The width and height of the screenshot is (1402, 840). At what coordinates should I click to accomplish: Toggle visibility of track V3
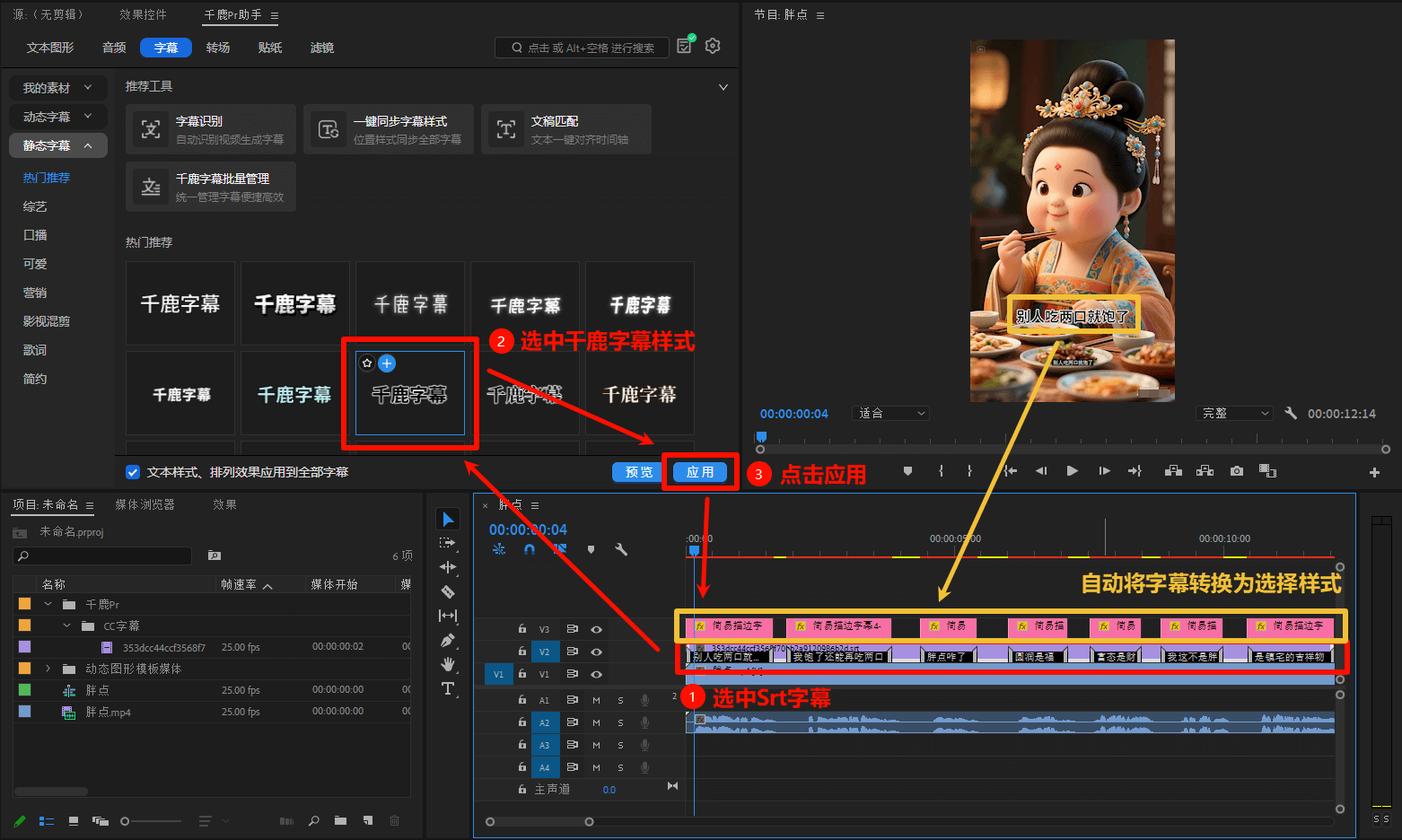pos(596,629)
